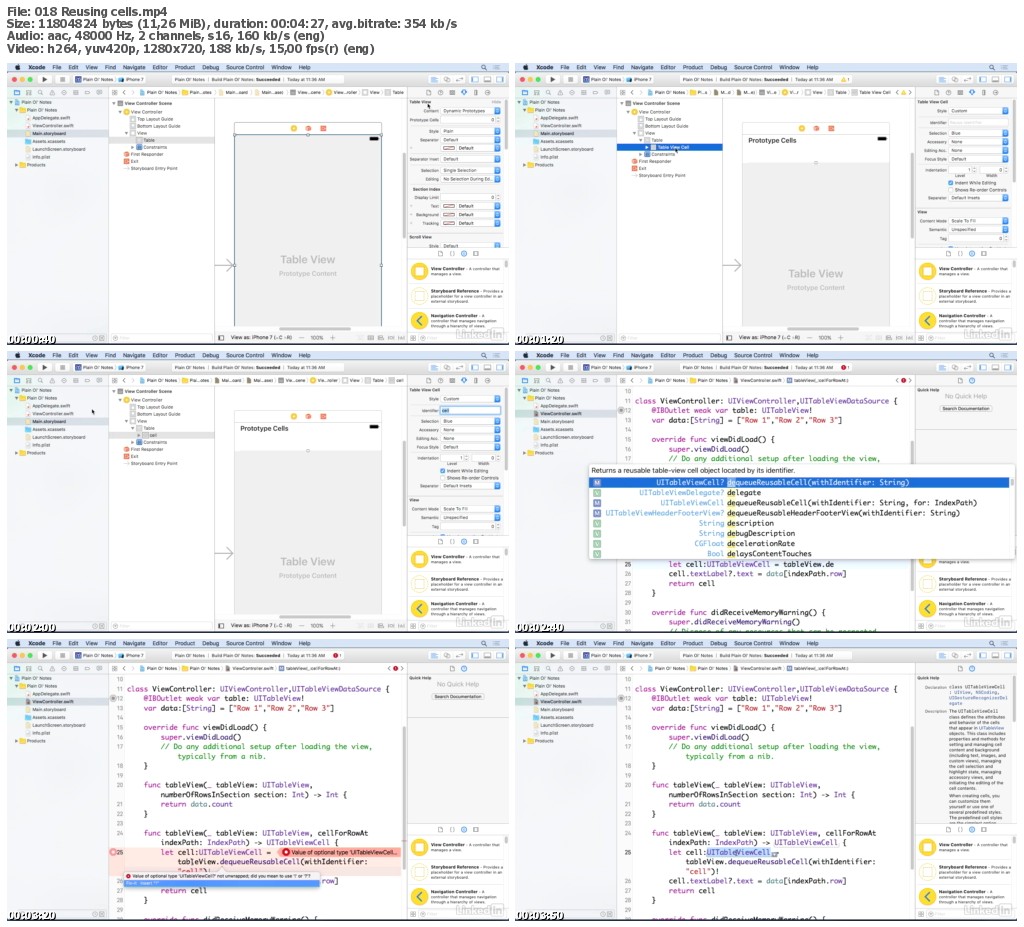Toggle Shows Re-order Controls in 00:02:00 frame
This screenshot has width=1024, height=927.
[x=443, y=478]
